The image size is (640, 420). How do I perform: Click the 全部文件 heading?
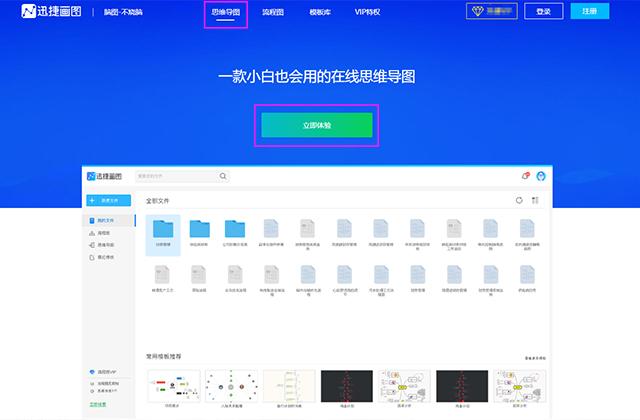(x=158, y=201)
